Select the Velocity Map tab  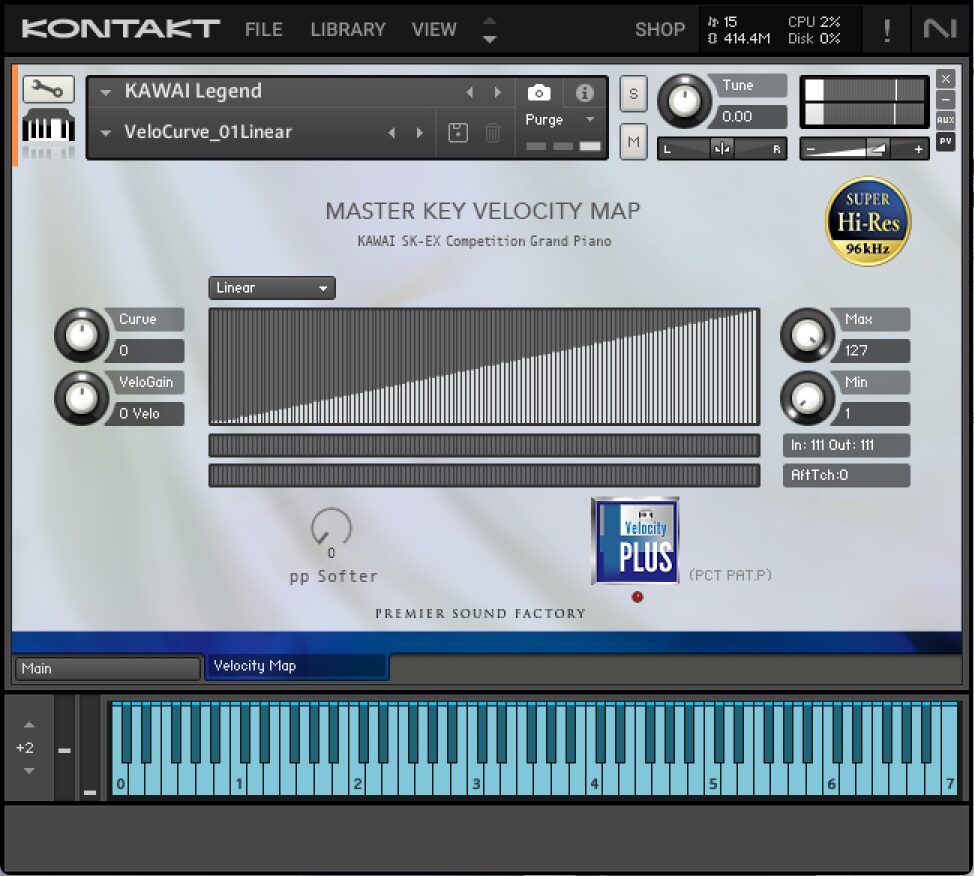point(297,666)
